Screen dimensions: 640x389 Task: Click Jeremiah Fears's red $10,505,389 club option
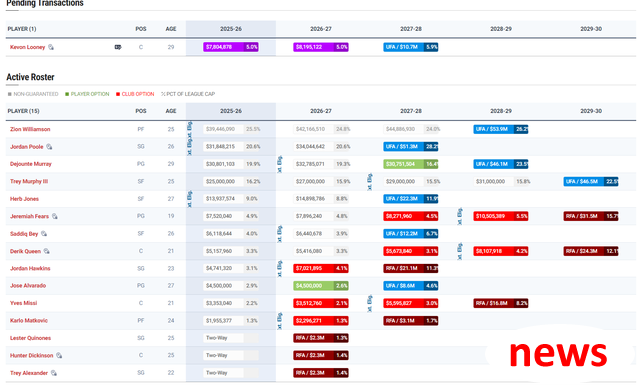coord(501,216)
